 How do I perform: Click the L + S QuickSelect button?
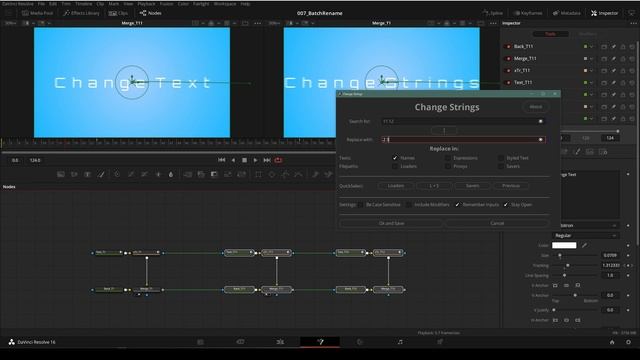point(434,186)
